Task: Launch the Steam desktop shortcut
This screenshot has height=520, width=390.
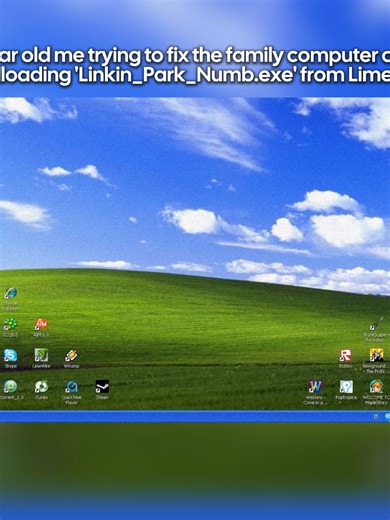Action: [x=102, y=387]
